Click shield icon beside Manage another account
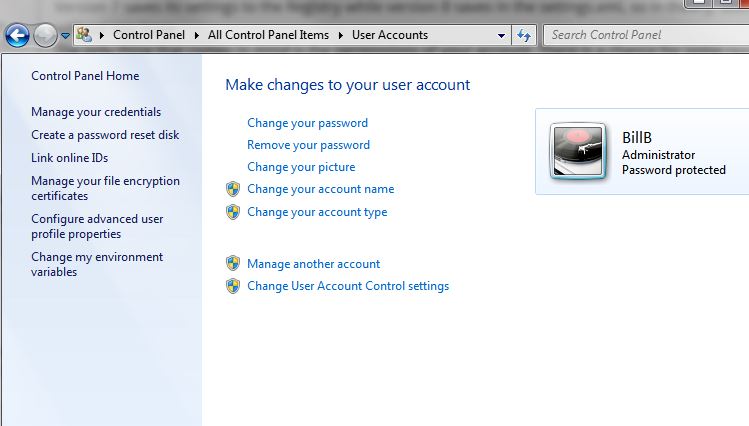 233,264
